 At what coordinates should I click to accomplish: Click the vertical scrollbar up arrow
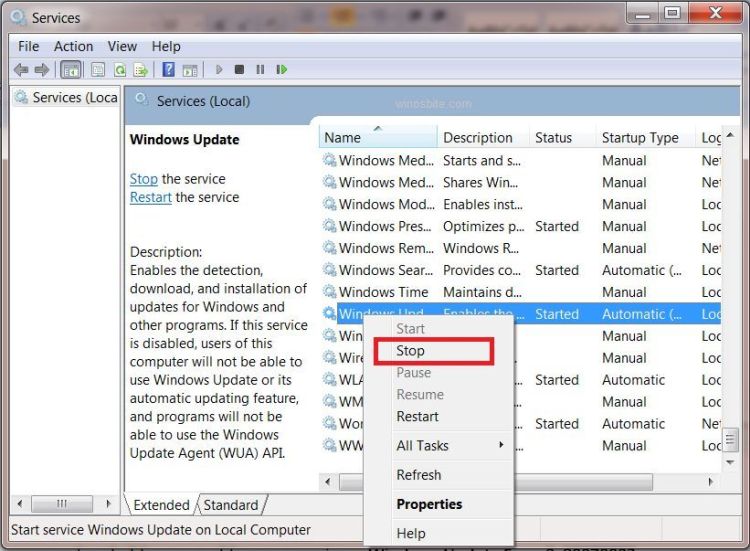point(730,135)
